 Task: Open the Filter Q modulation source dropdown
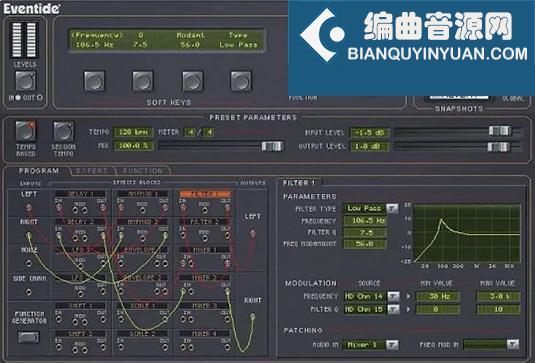pyautogui.click(x=393, y=309)
